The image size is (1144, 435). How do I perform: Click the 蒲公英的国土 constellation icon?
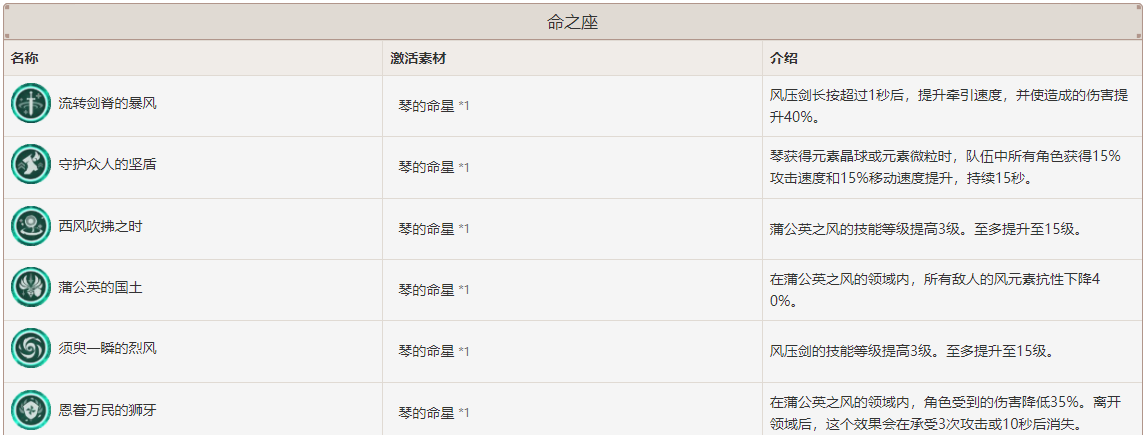click(31, 288)
